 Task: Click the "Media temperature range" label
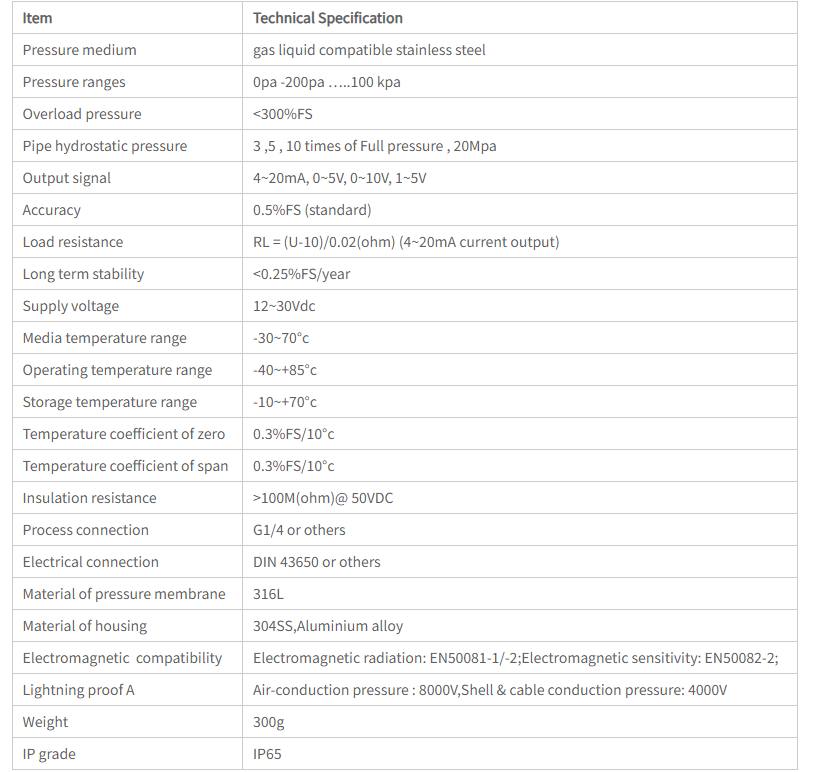click(105, 338)
